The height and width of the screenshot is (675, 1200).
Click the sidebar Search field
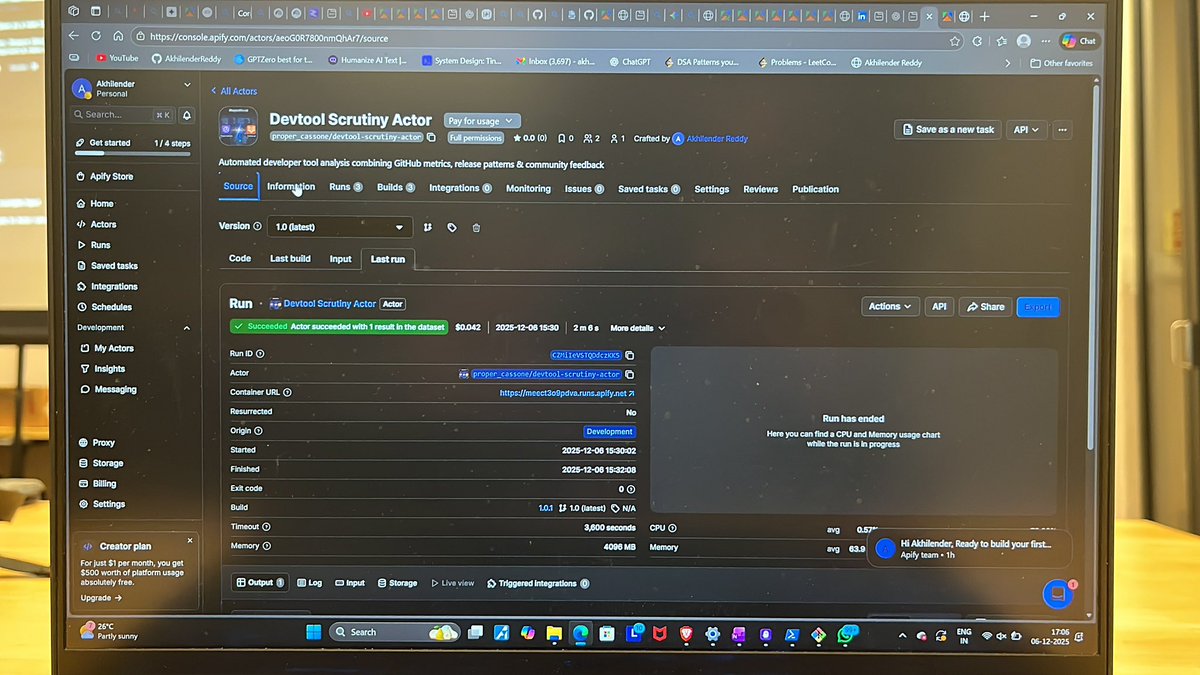pyautogui.click(x=123, y=115)
